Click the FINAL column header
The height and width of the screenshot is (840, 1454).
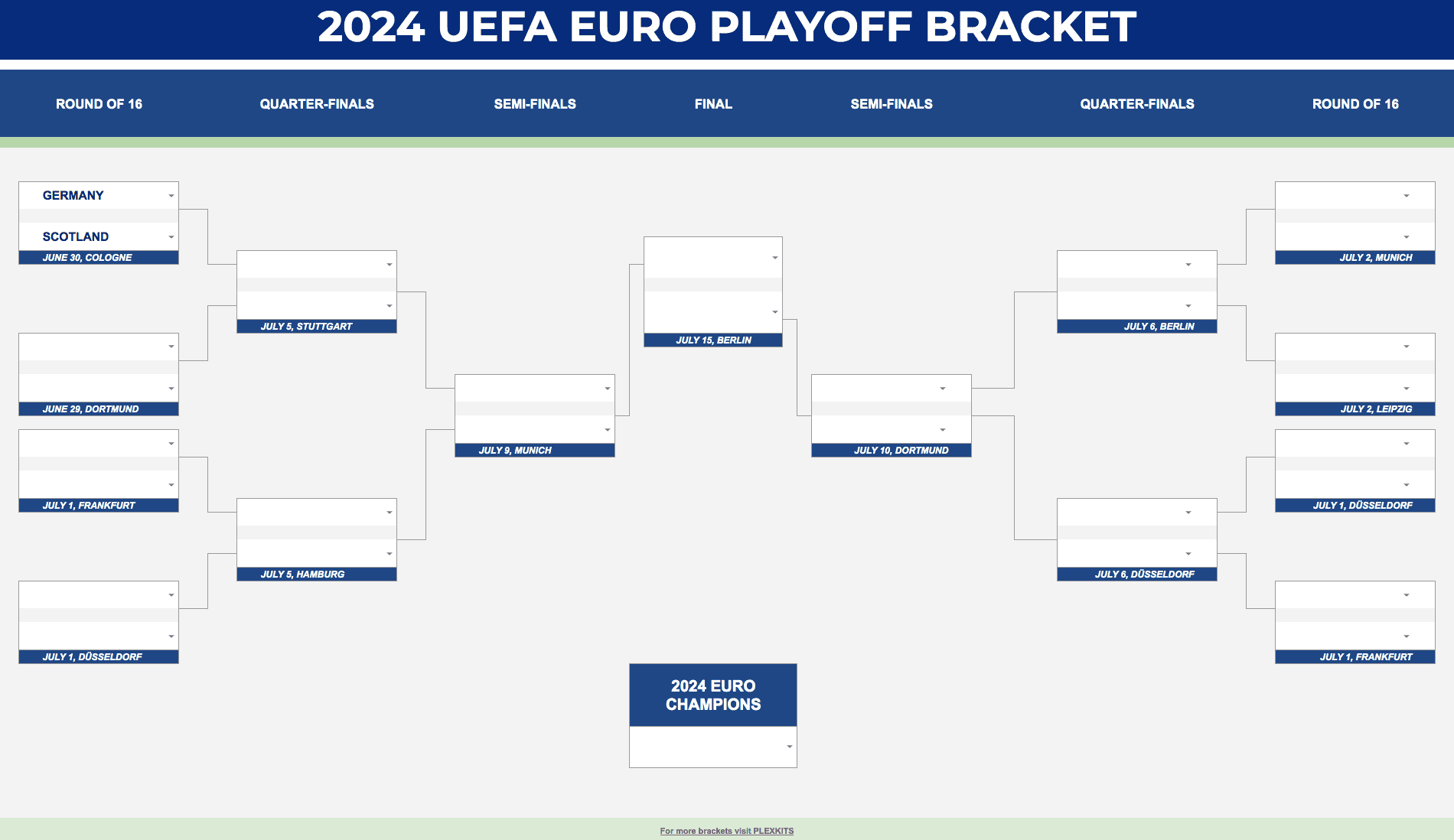pyautogui.click(x=713, y=104)
